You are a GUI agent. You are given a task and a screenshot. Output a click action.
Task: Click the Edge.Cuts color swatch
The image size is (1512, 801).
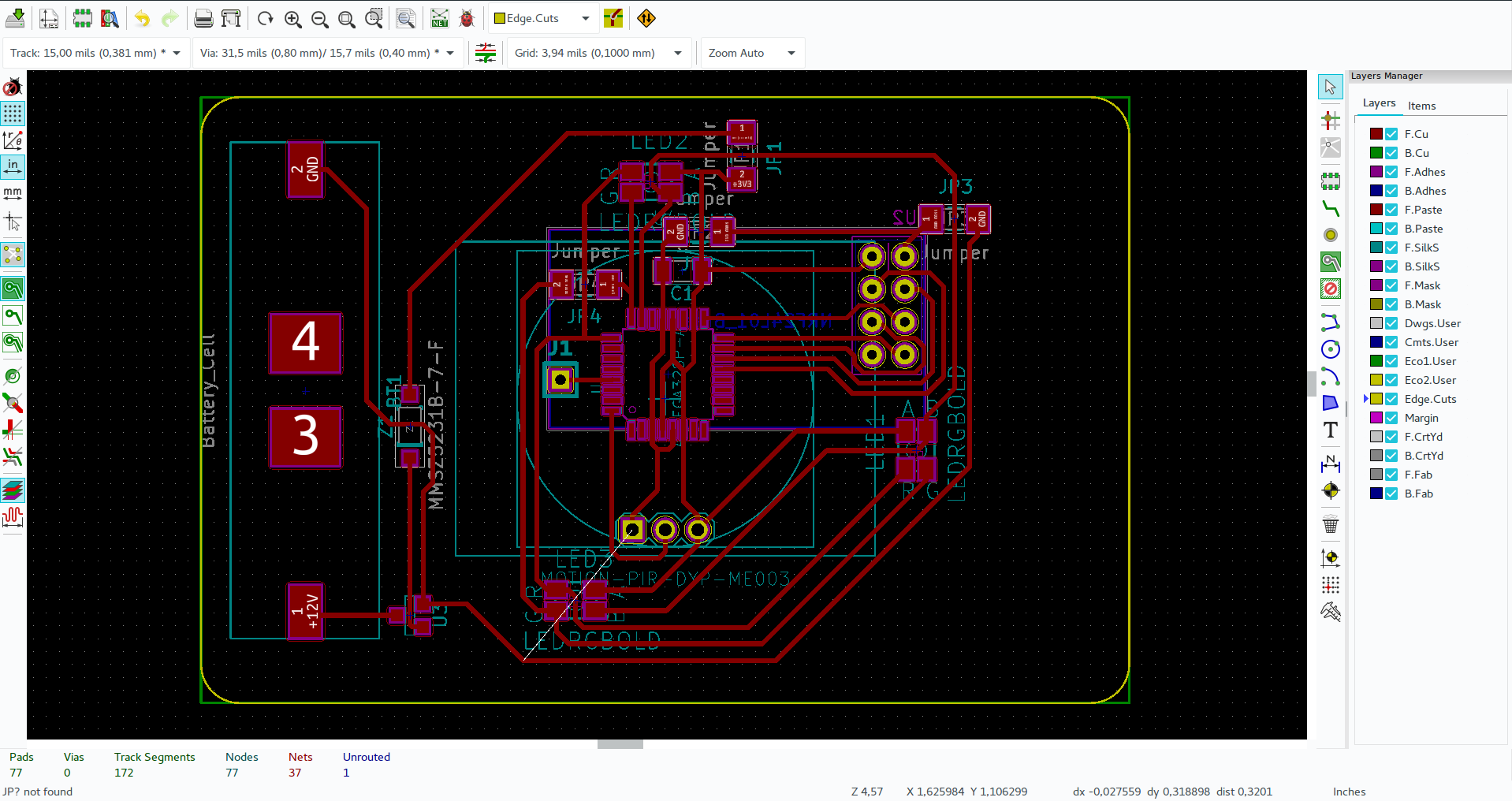(x=1376, y=399)
